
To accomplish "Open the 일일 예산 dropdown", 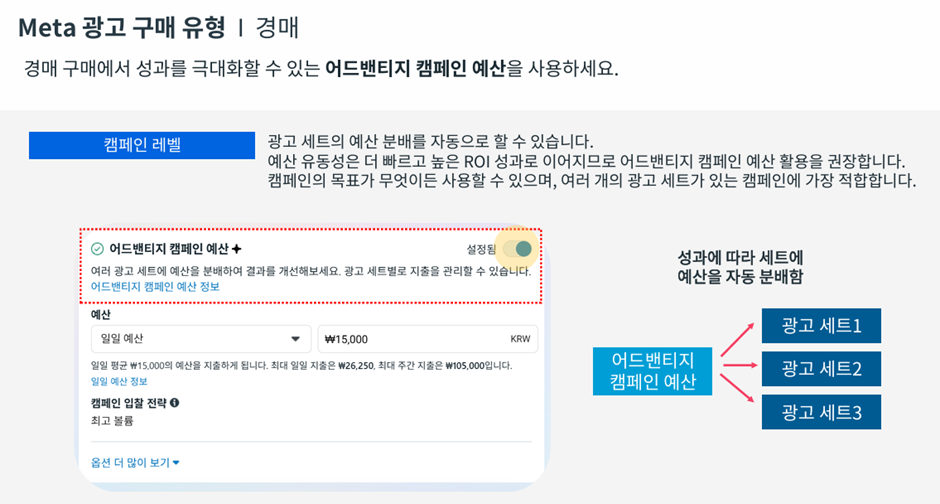I will point(201,339).
